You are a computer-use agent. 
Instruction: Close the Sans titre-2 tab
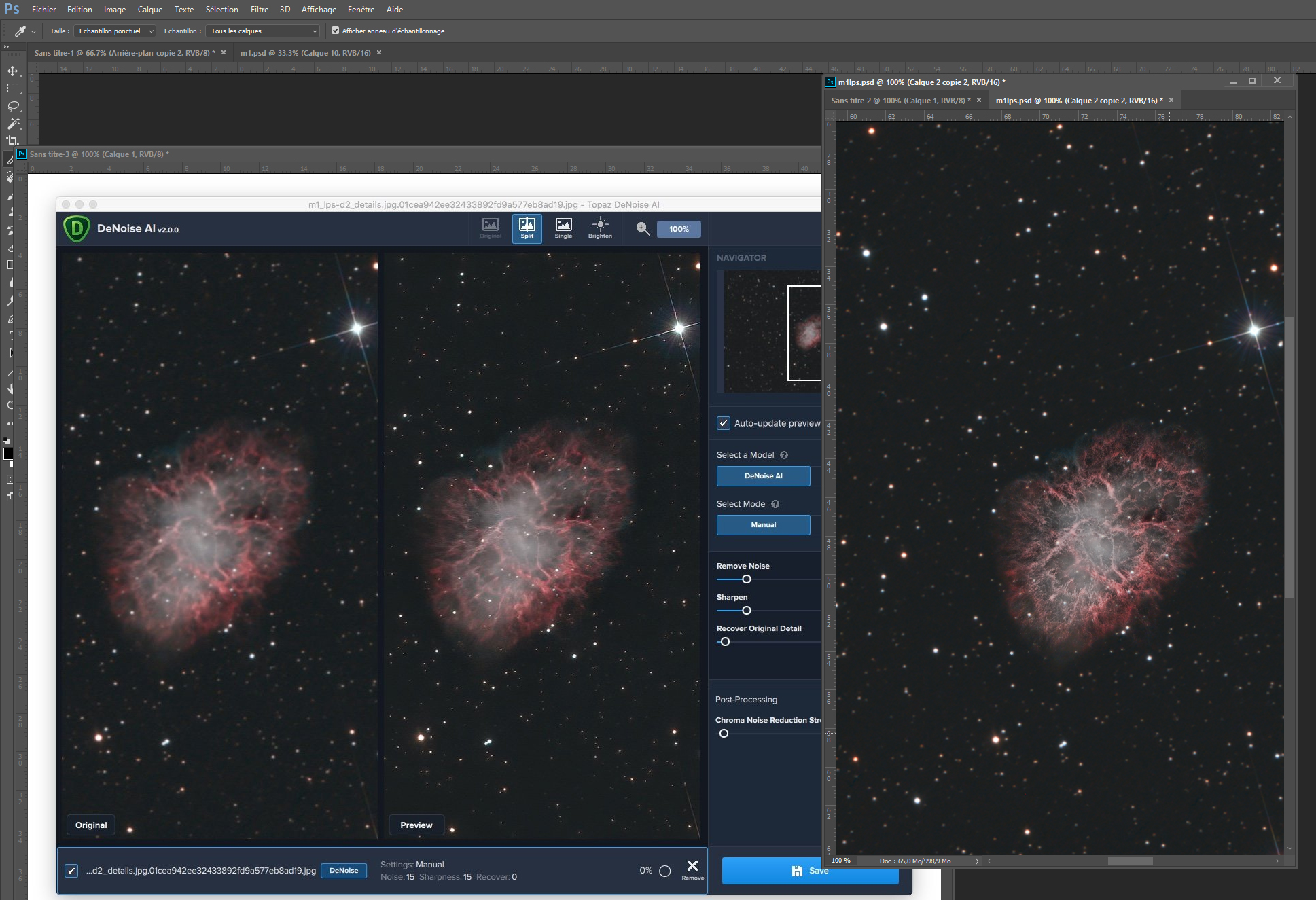coord(979,100)
